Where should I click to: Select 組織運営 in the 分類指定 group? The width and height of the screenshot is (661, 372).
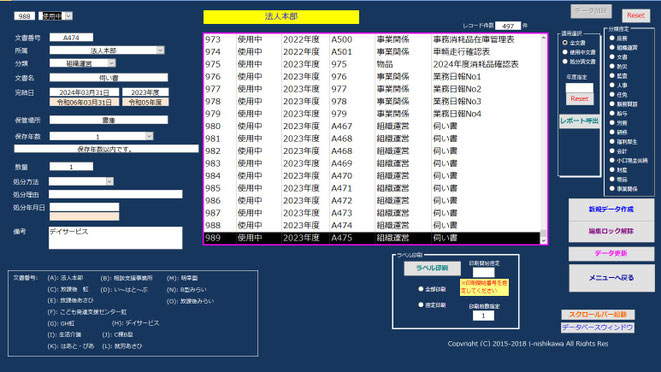point(612,48)
